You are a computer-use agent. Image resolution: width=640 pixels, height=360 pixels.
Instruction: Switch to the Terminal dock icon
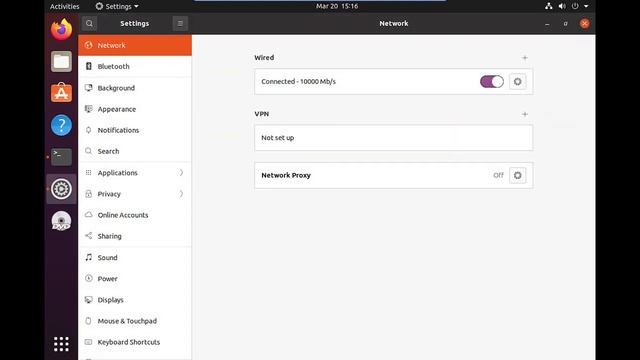pyautogui.click(x=61, y=157)
